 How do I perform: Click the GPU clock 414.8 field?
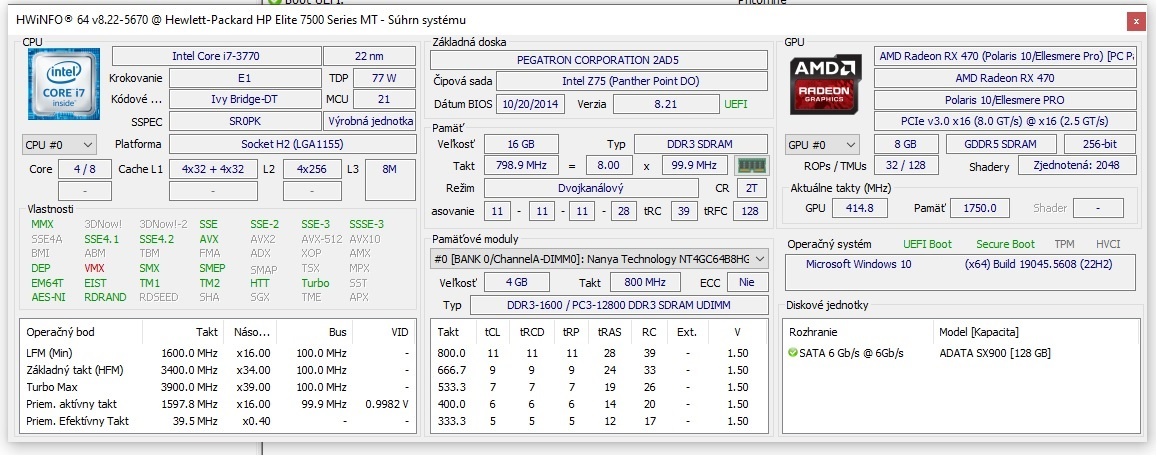point(860,208)
